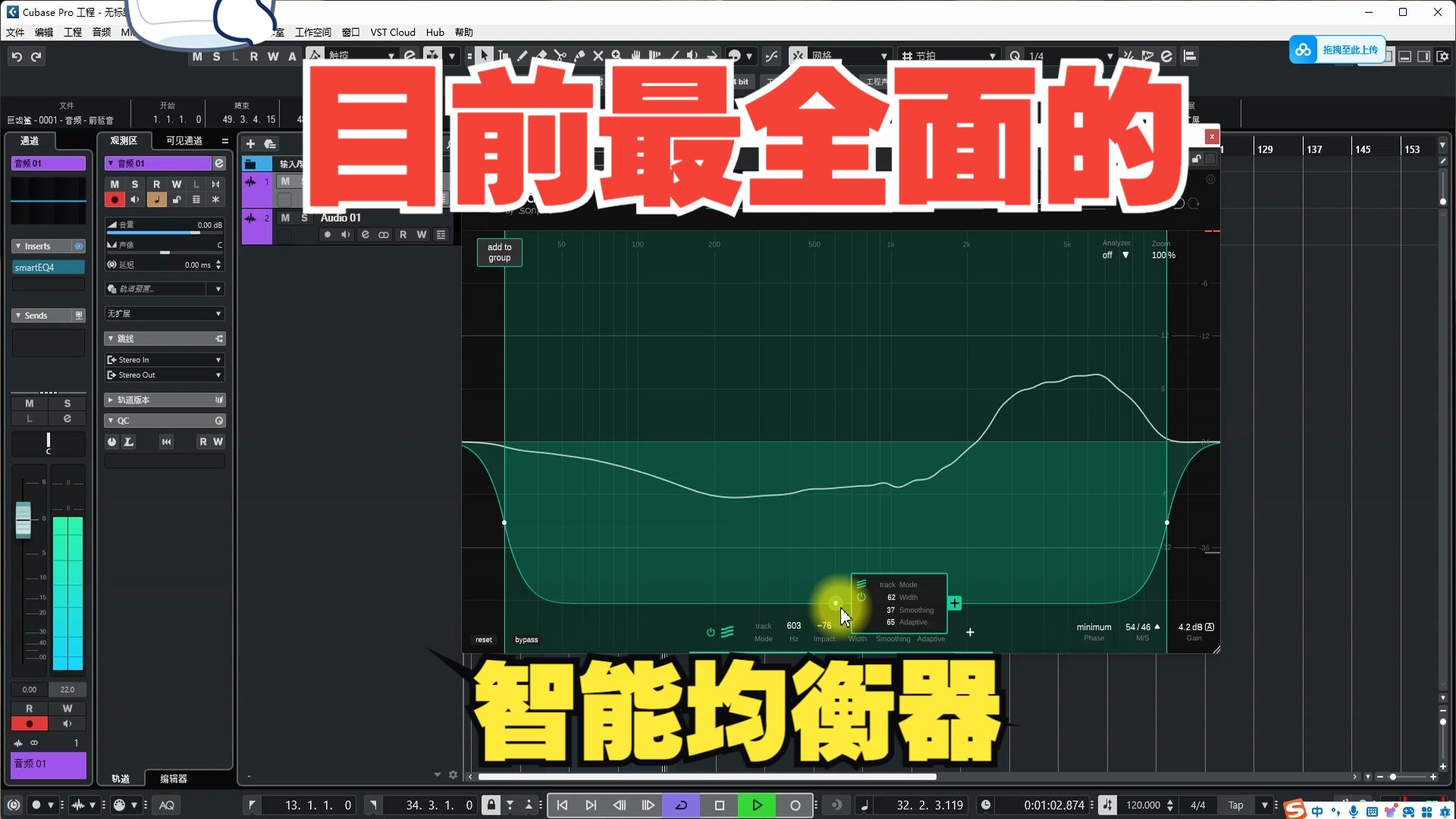Solo 音频 01 in inspector
This screenshot has width=1456, height=819.
pyautogui.click(x=135, y=184)
